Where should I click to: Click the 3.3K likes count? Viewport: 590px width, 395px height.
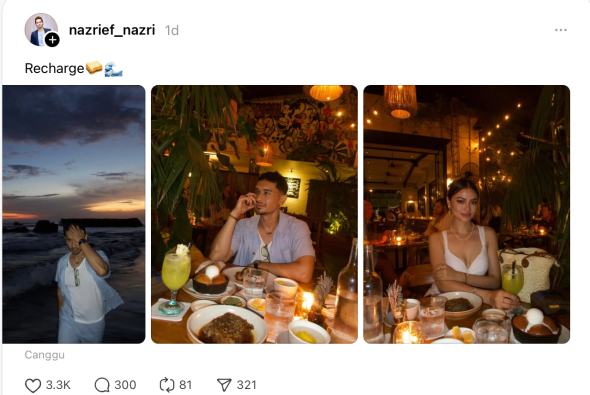pos(58,385)
